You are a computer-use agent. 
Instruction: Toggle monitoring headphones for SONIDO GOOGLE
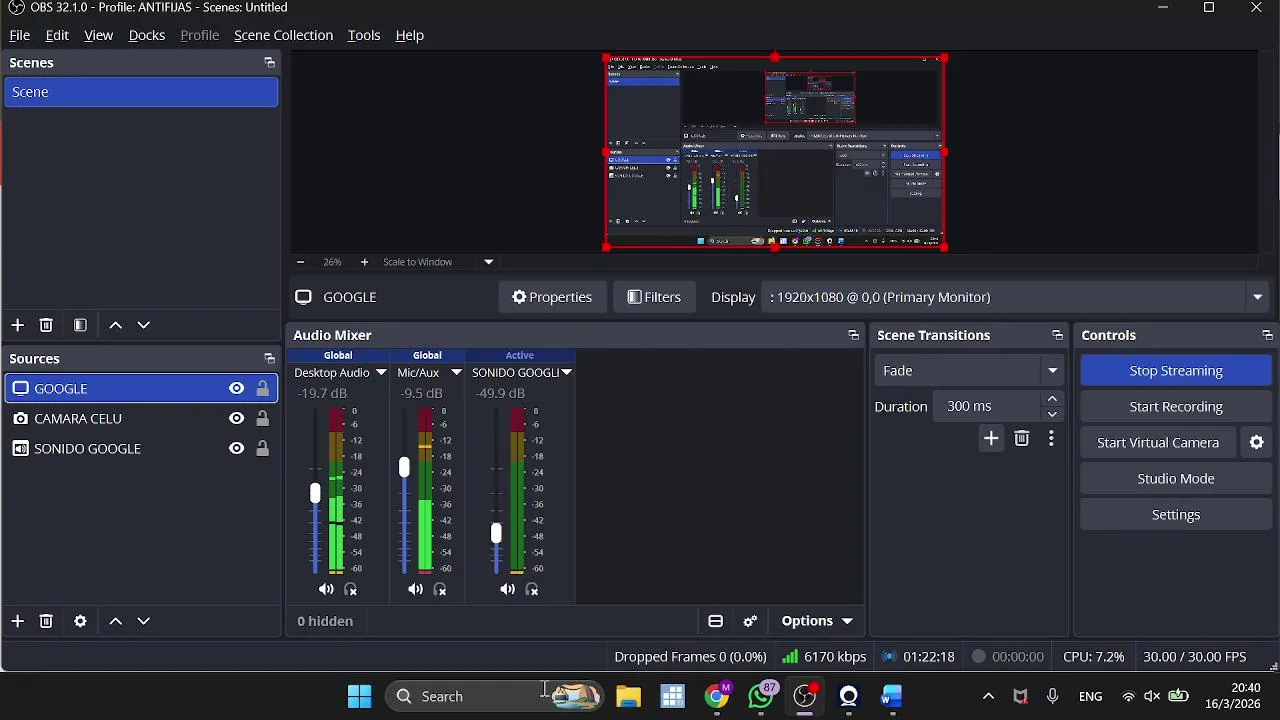532,590
